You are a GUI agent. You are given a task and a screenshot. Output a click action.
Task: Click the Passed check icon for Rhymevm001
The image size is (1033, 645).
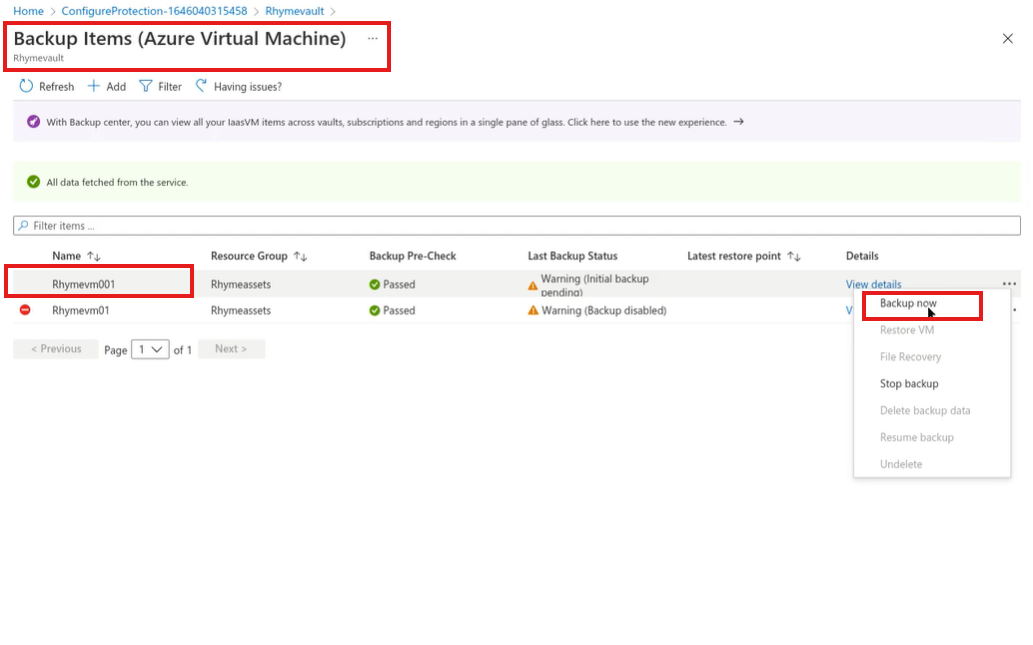(x=374, y=285)
